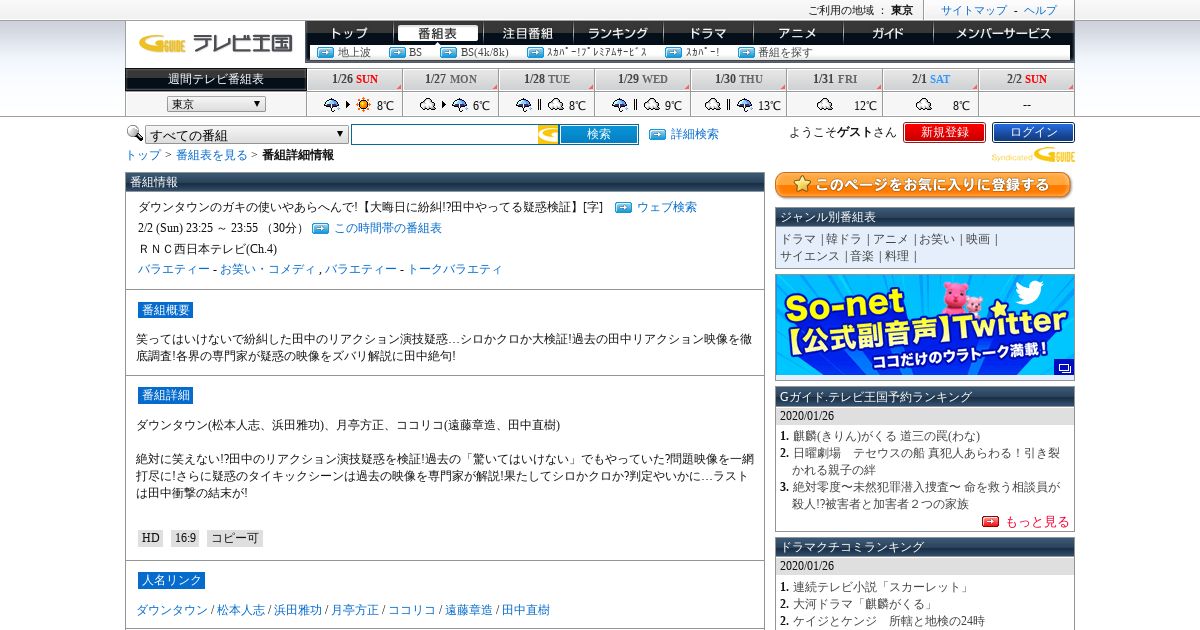
Task: Open the ガイド tab
Action: [x=888, y=33]
